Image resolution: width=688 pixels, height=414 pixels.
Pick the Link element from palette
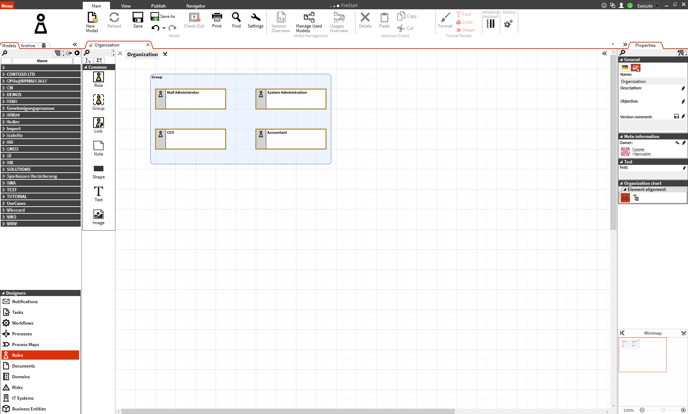point(98,125)
